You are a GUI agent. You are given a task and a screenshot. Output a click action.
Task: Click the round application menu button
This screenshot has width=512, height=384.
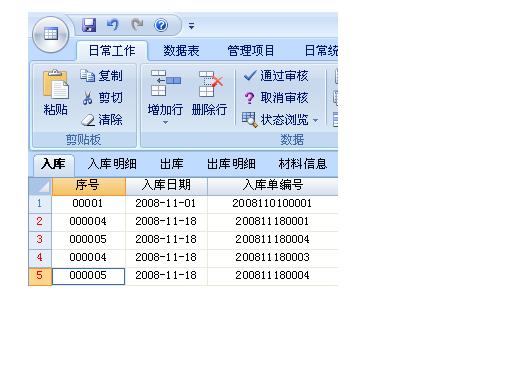51,34
